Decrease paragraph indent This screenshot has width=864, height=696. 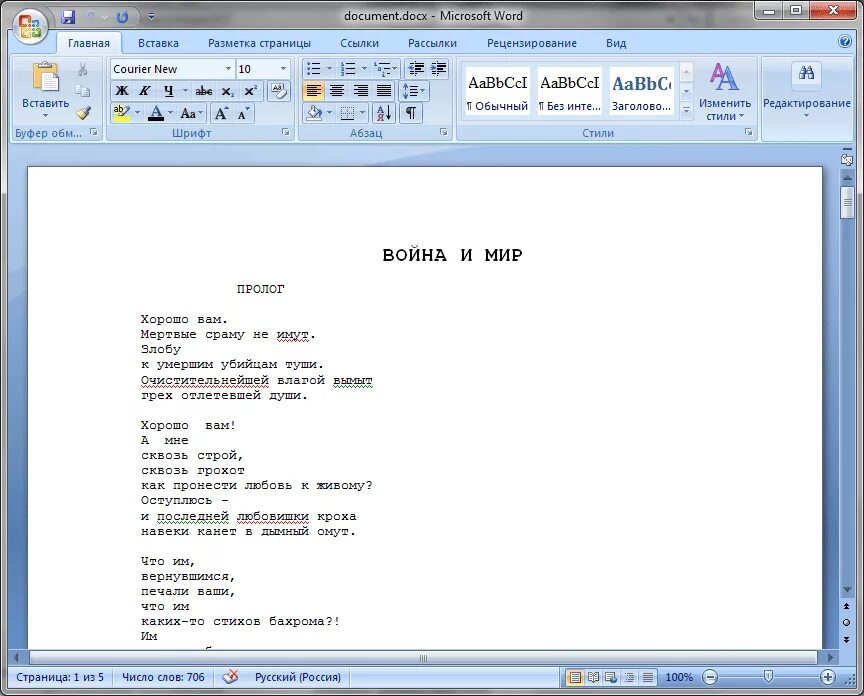tap(416, 69)
